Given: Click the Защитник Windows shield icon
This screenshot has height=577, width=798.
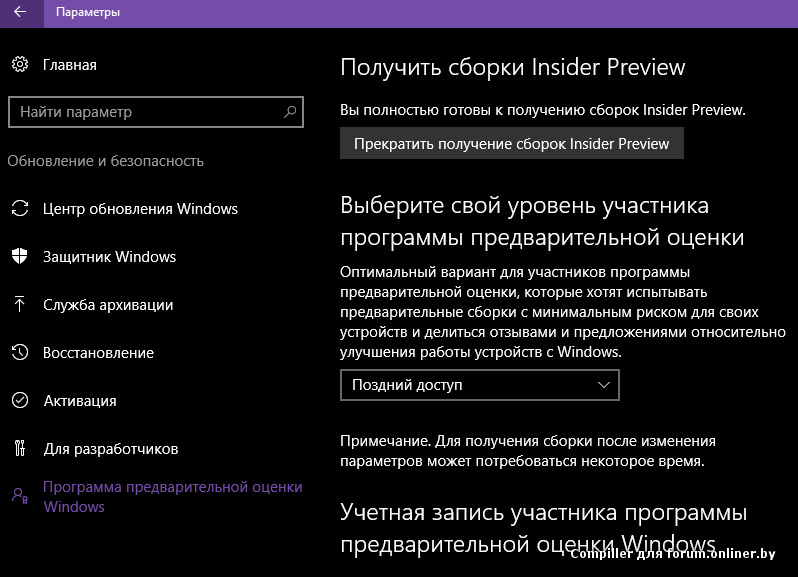Looking at the screenshot, I should [x=20, y=256].
